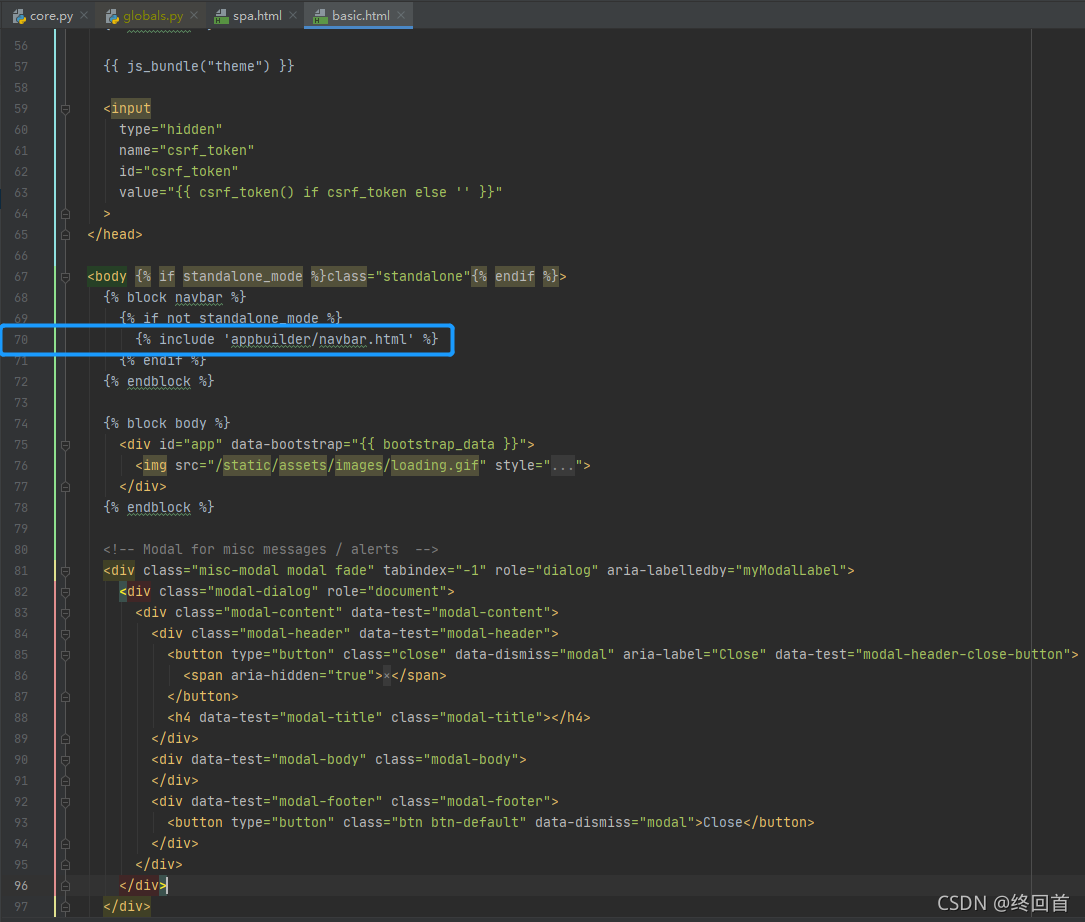Click line number 57 in the gutter
Screen dimensions: 1085x922
tap(21, 66)
